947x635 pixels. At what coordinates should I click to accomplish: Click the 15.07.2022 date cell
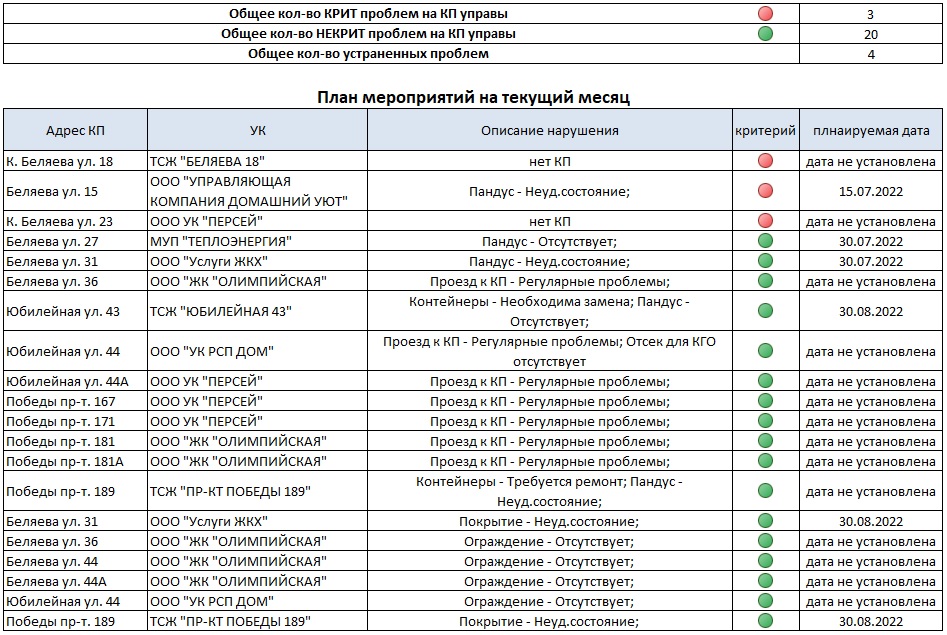(871, 191)
